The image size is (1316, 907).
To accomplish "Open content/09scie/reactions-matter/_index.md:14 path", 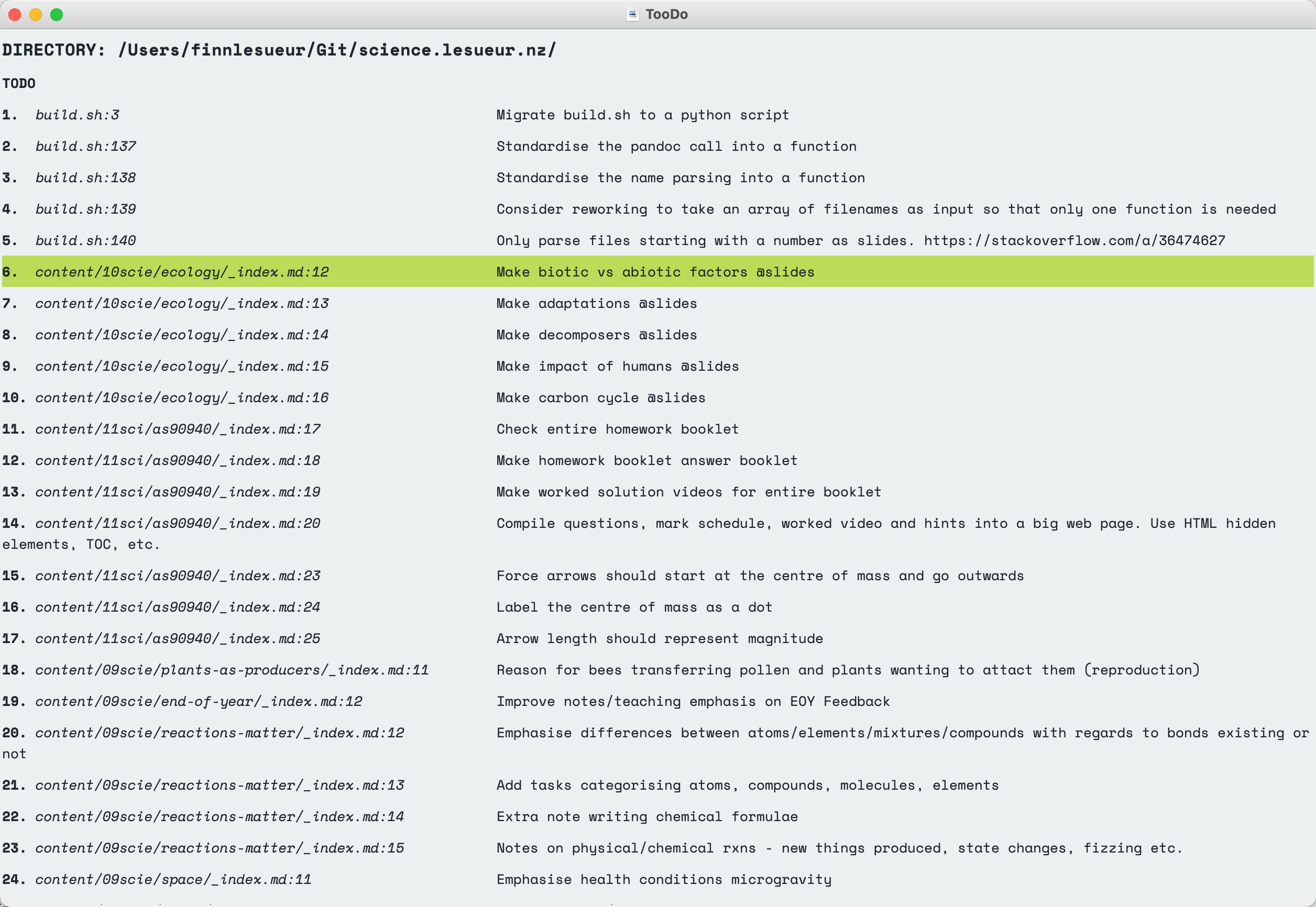I will (x=219, y=816).
